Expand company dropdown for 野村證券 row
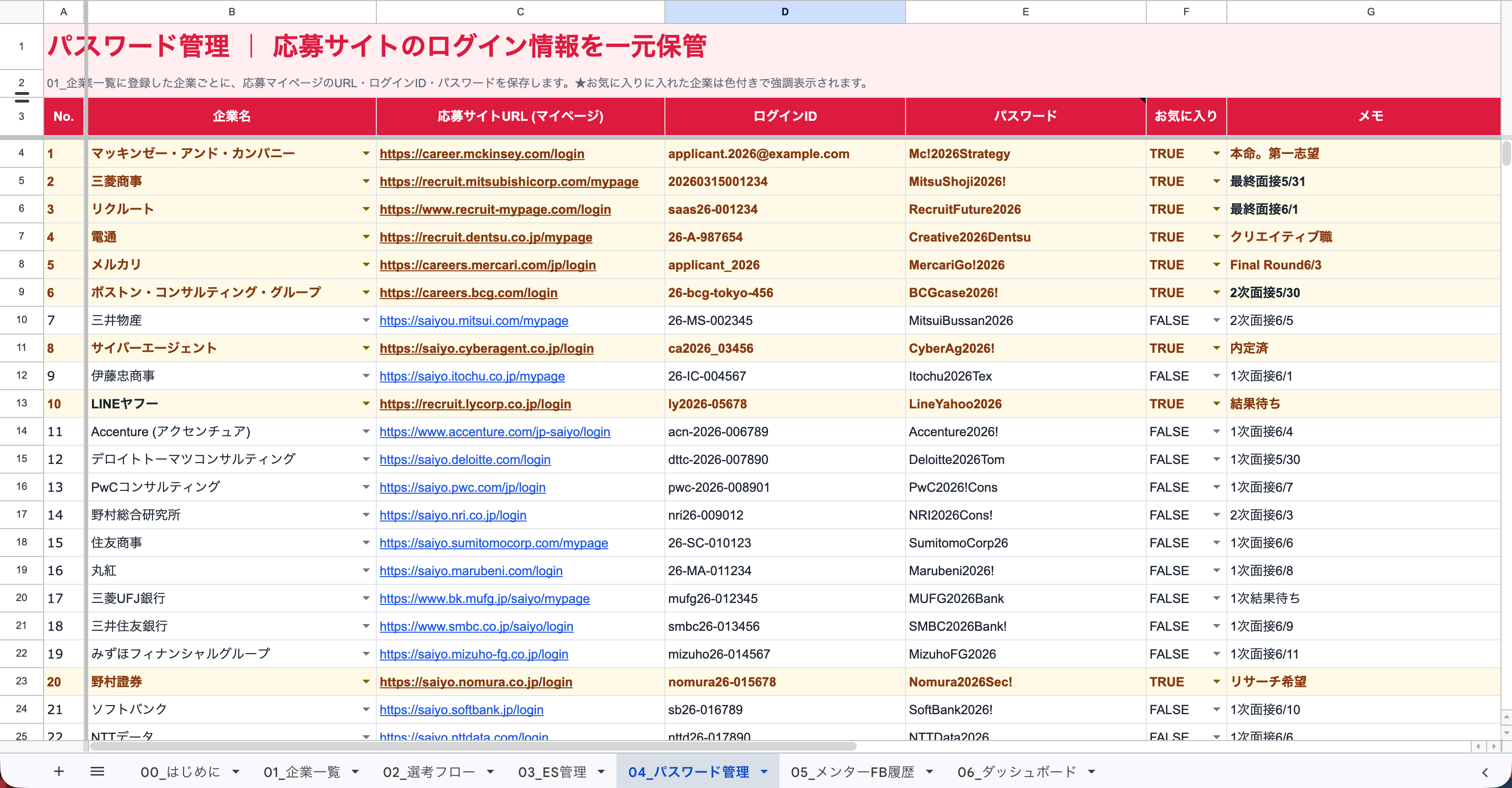Image resolution: width=1512 pixels, height=788 pixels. (x=366, y=682)
